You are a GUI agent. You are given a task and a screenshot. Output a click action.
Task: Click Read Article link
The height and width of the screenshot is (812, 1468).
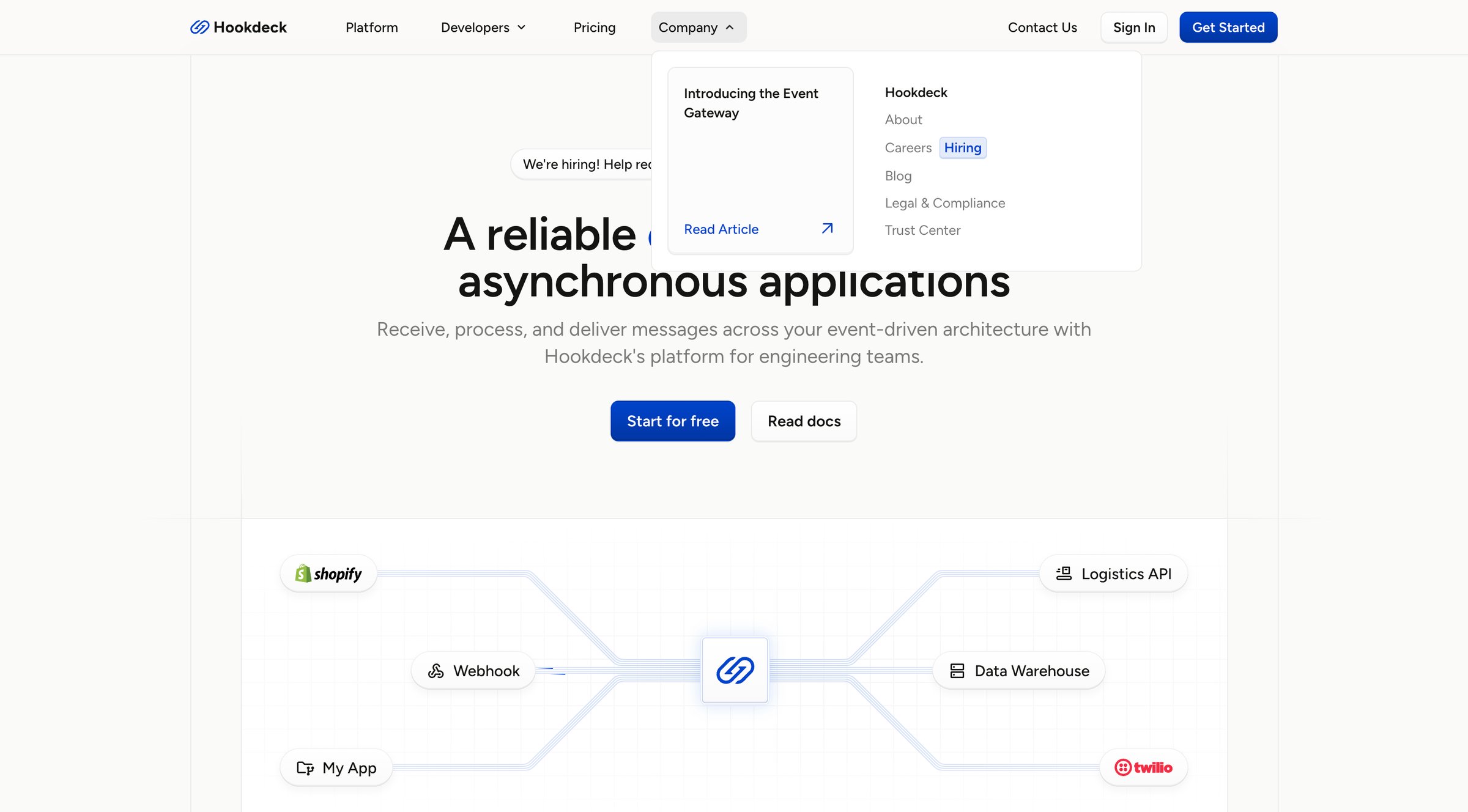point(721,229)
